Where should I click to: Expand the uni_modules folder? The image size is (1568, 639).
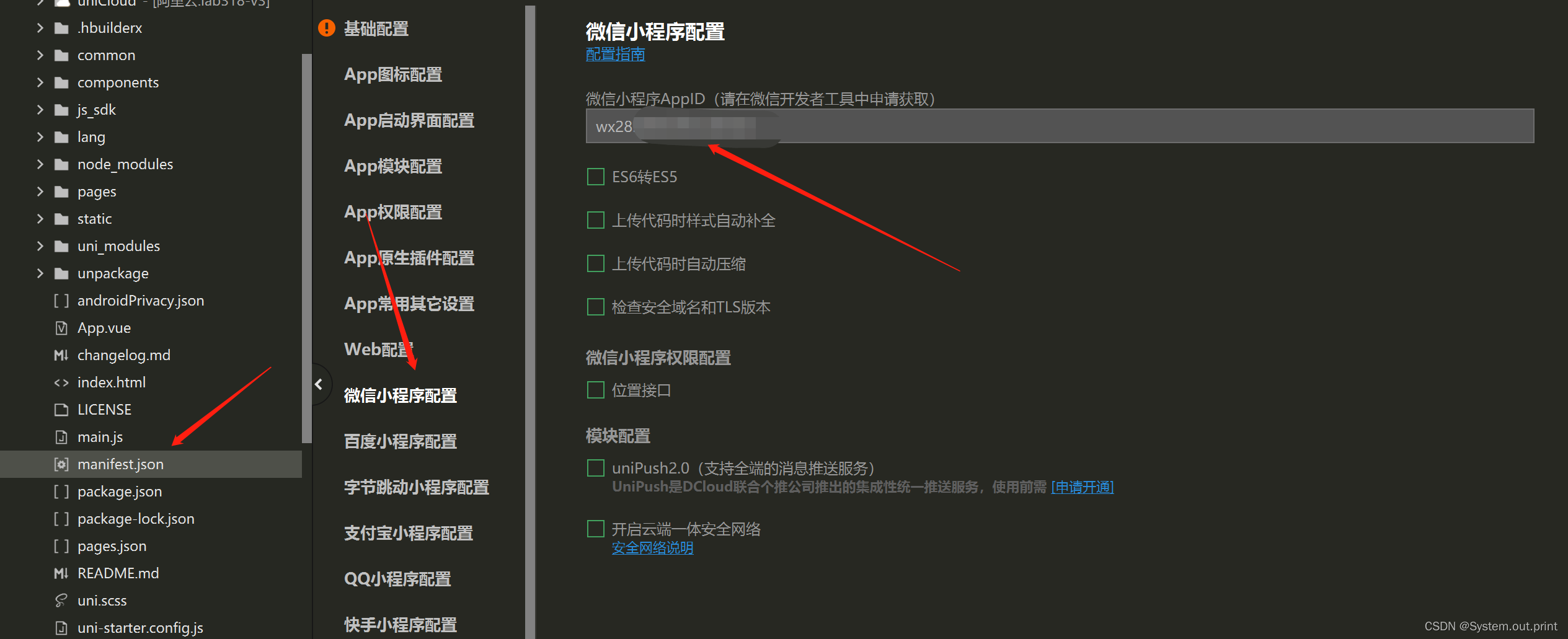(40, 245)
